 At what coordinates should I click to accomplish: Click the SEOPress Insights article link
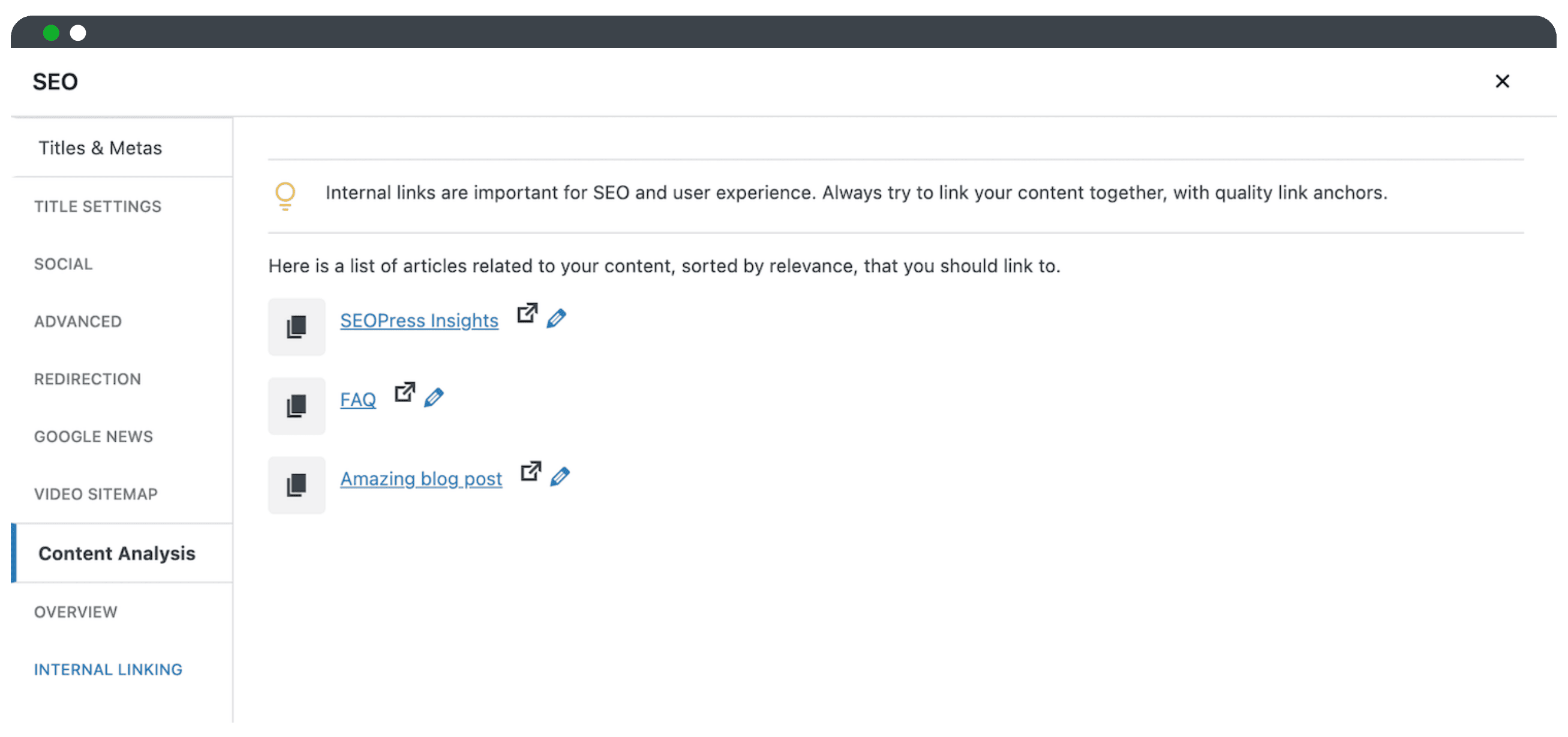tap(419, 320)
